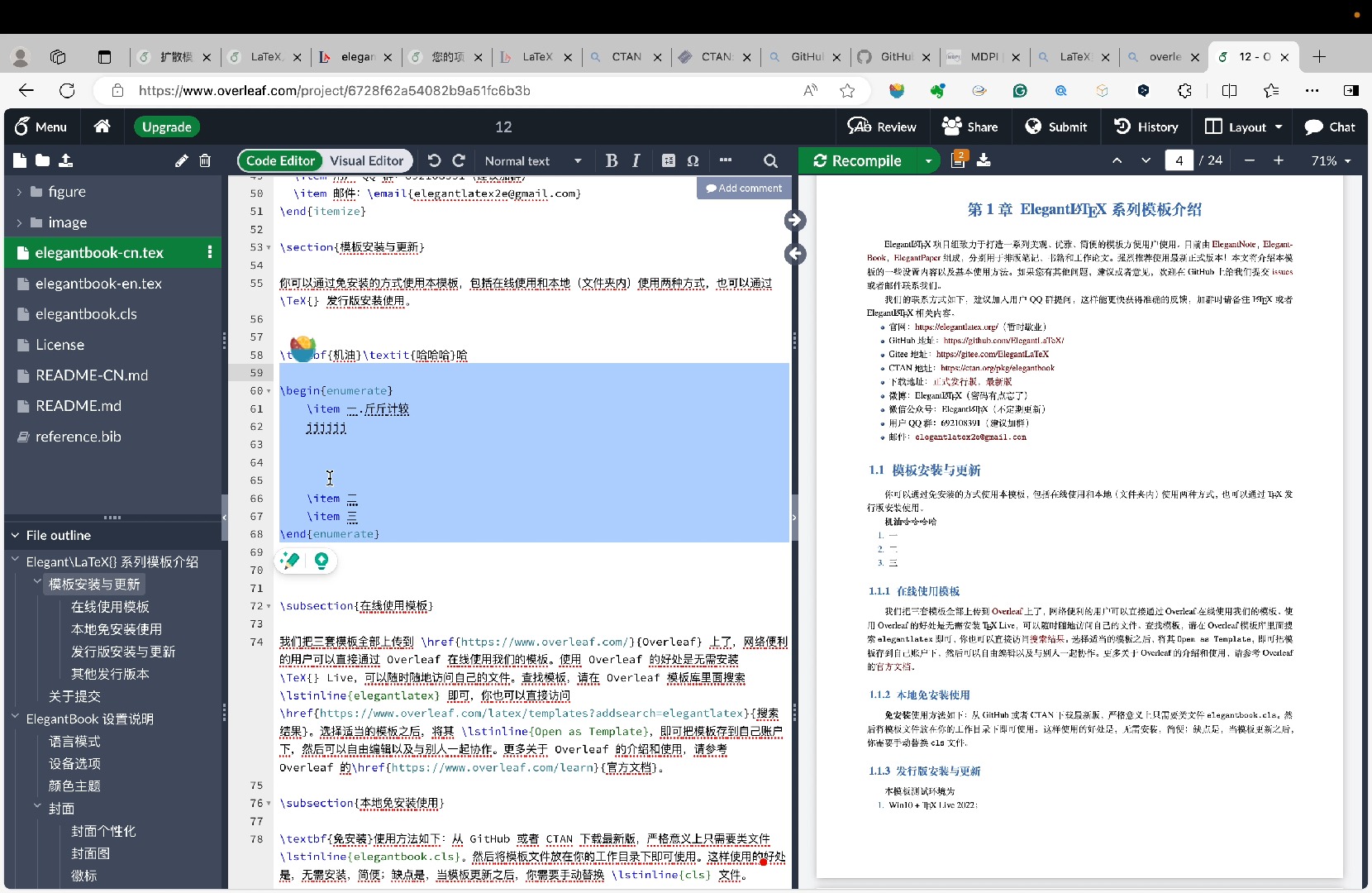Rename file with pencil icon
The height and width of the screenshot is (893, 1372).
181,160
